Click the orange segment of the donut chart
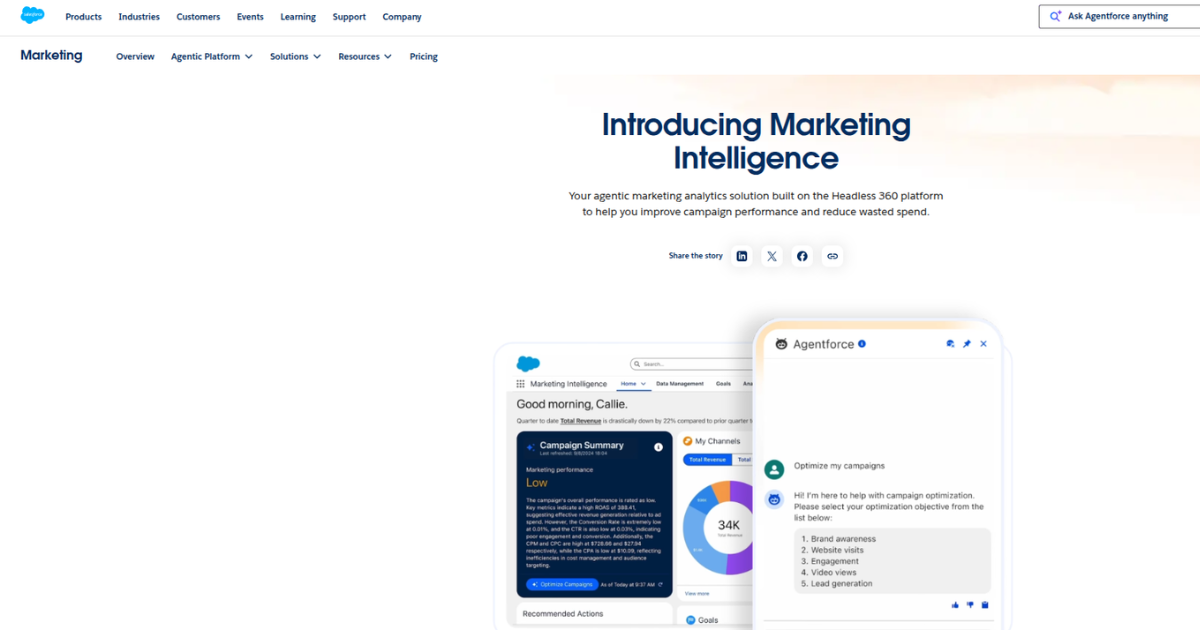Screen dimensions: 1200x630 click(720, 491)
